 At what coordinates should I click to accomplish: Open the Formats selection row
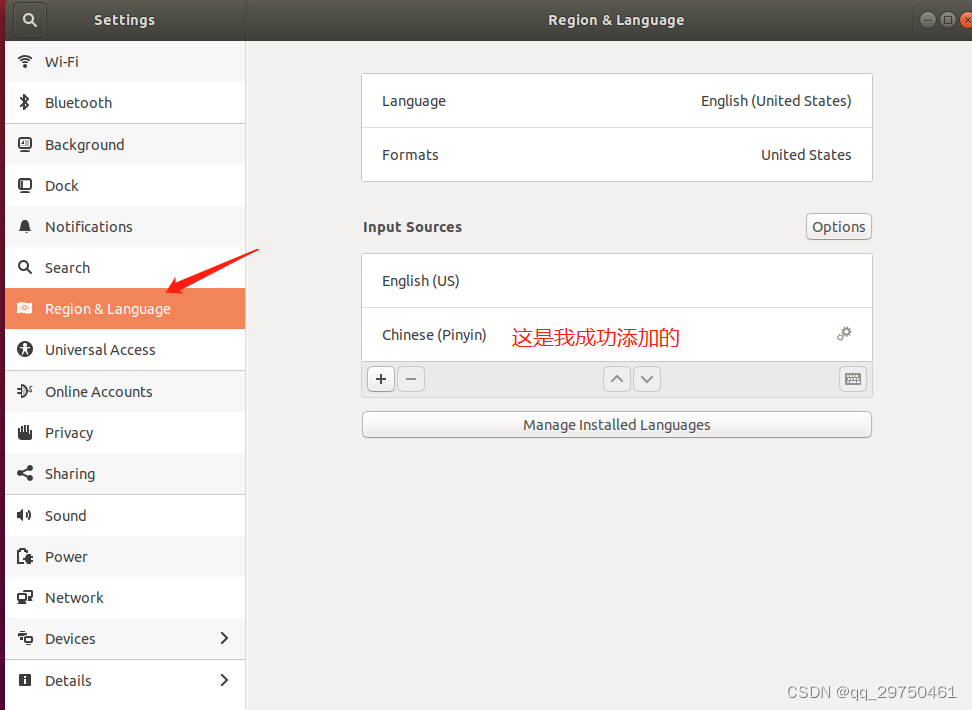click(x=617, y=155)
